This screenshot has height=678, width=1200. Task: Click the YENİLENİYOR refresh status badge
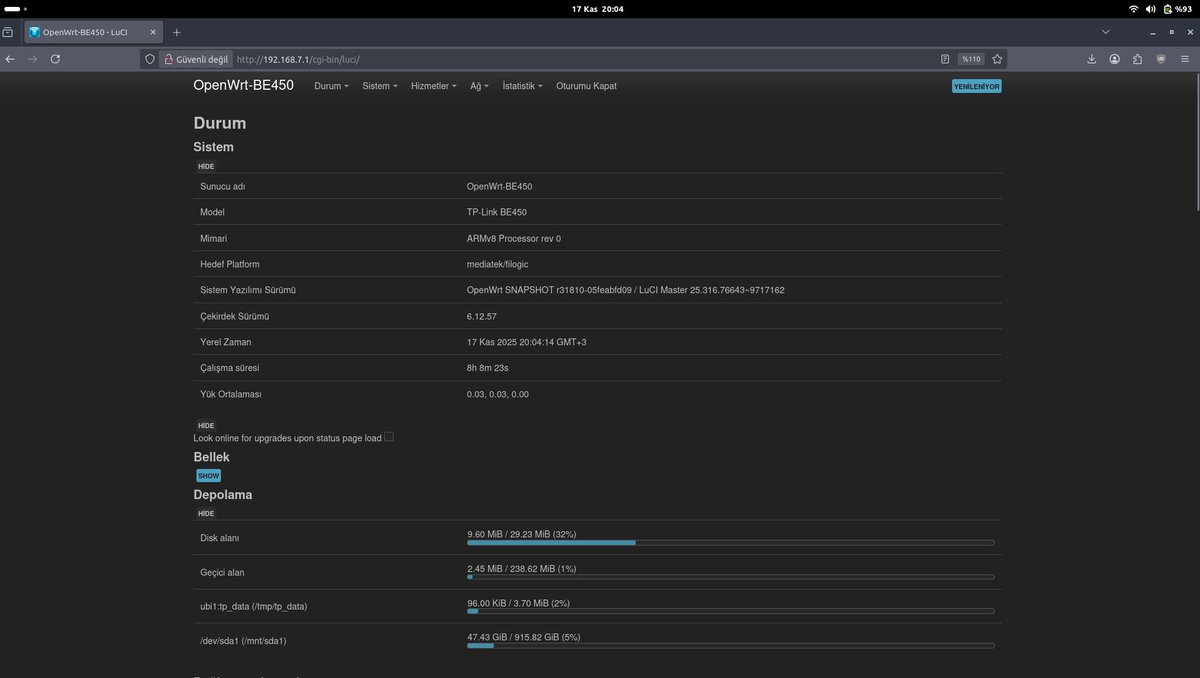tap(976, 86)
